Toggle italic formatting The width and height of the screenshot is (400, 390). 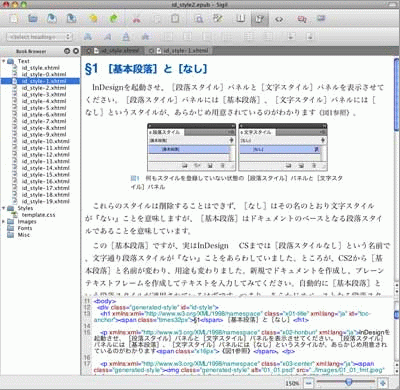(107, 37)
